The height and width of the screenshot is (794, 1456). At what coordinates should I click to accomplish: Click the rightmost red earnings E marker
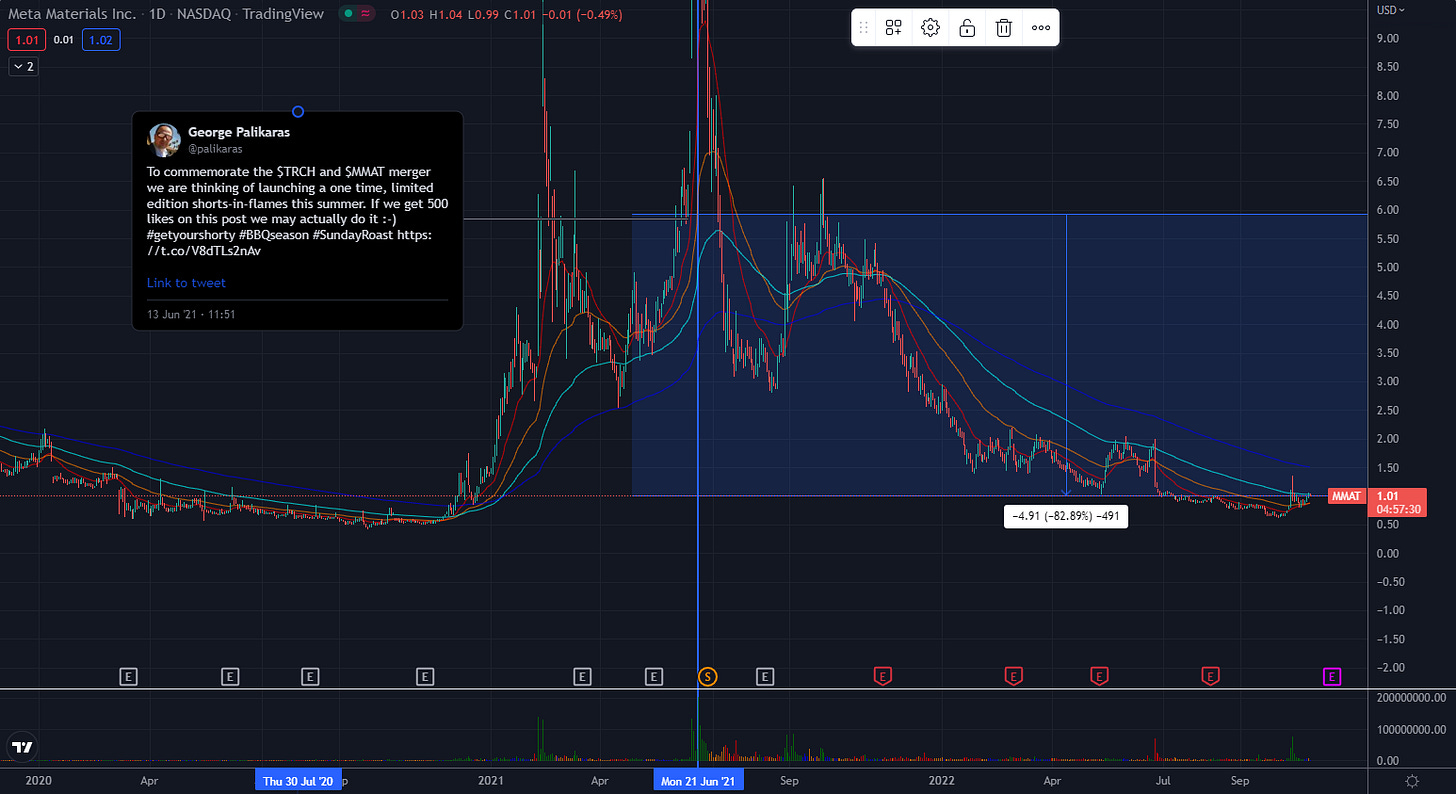tap(1210, 677)
